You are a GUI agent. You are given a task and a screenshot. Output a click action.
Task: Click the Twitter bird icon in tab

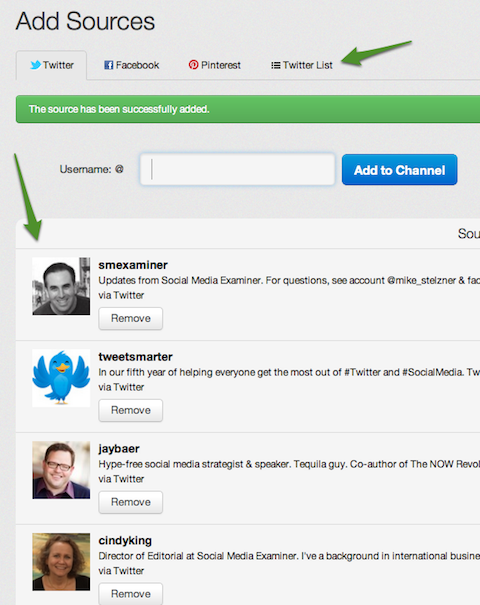[36, 65]
